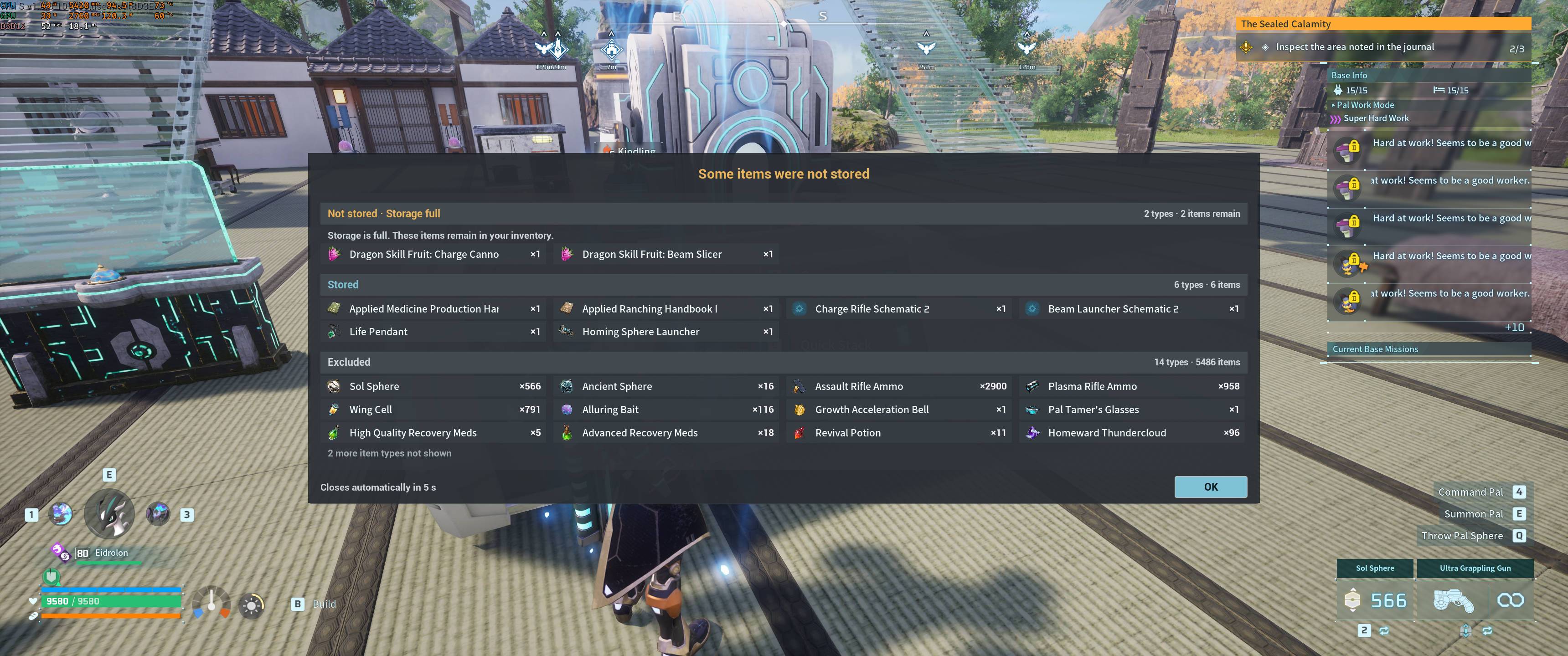Select the Assault Rifle Ammo icon
1568x656 pixels.
[799, 386]
